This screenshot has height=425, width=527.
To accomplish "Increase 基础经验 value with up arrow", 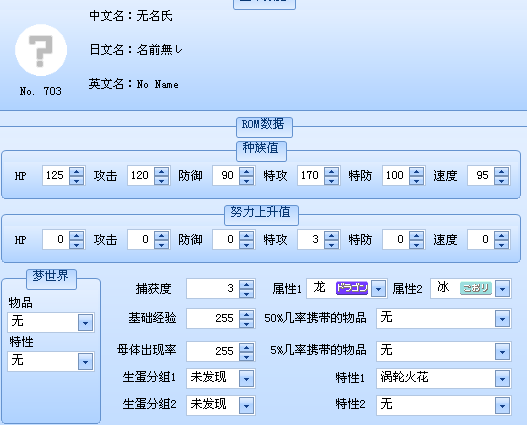I will [247, 314].
